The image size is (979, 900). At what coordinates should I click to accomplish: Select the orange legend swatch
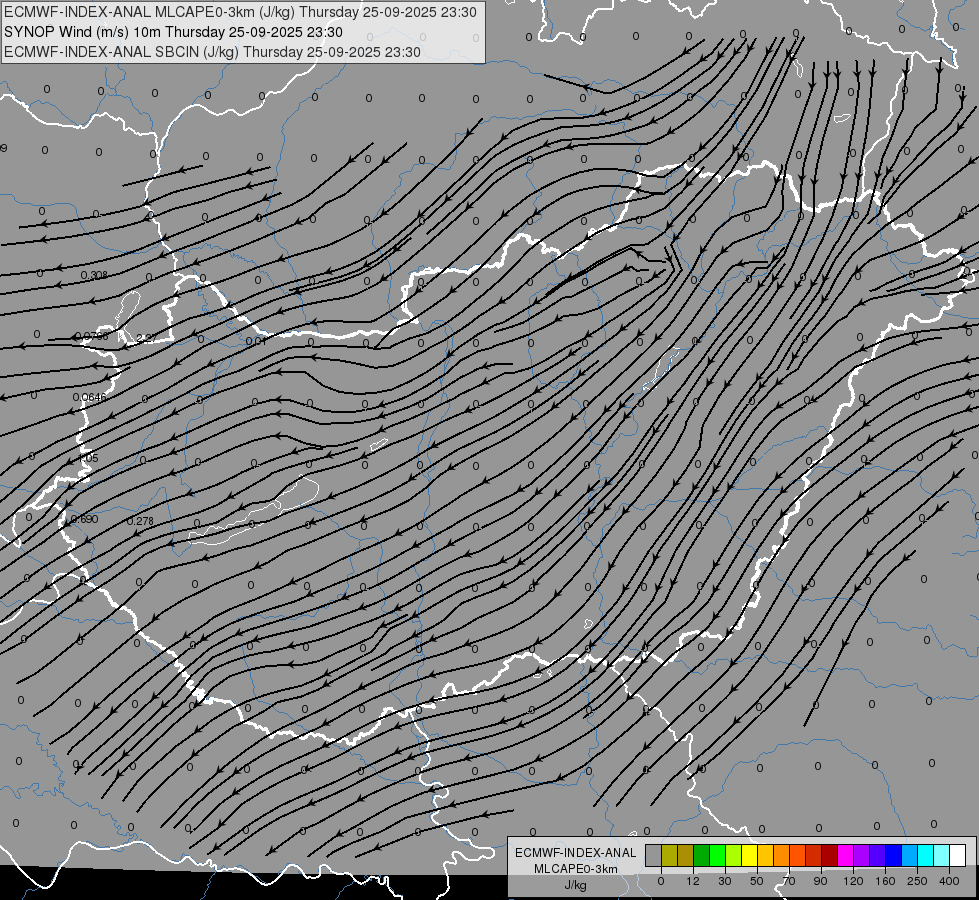pyautogui.click(x=782, y=855)
